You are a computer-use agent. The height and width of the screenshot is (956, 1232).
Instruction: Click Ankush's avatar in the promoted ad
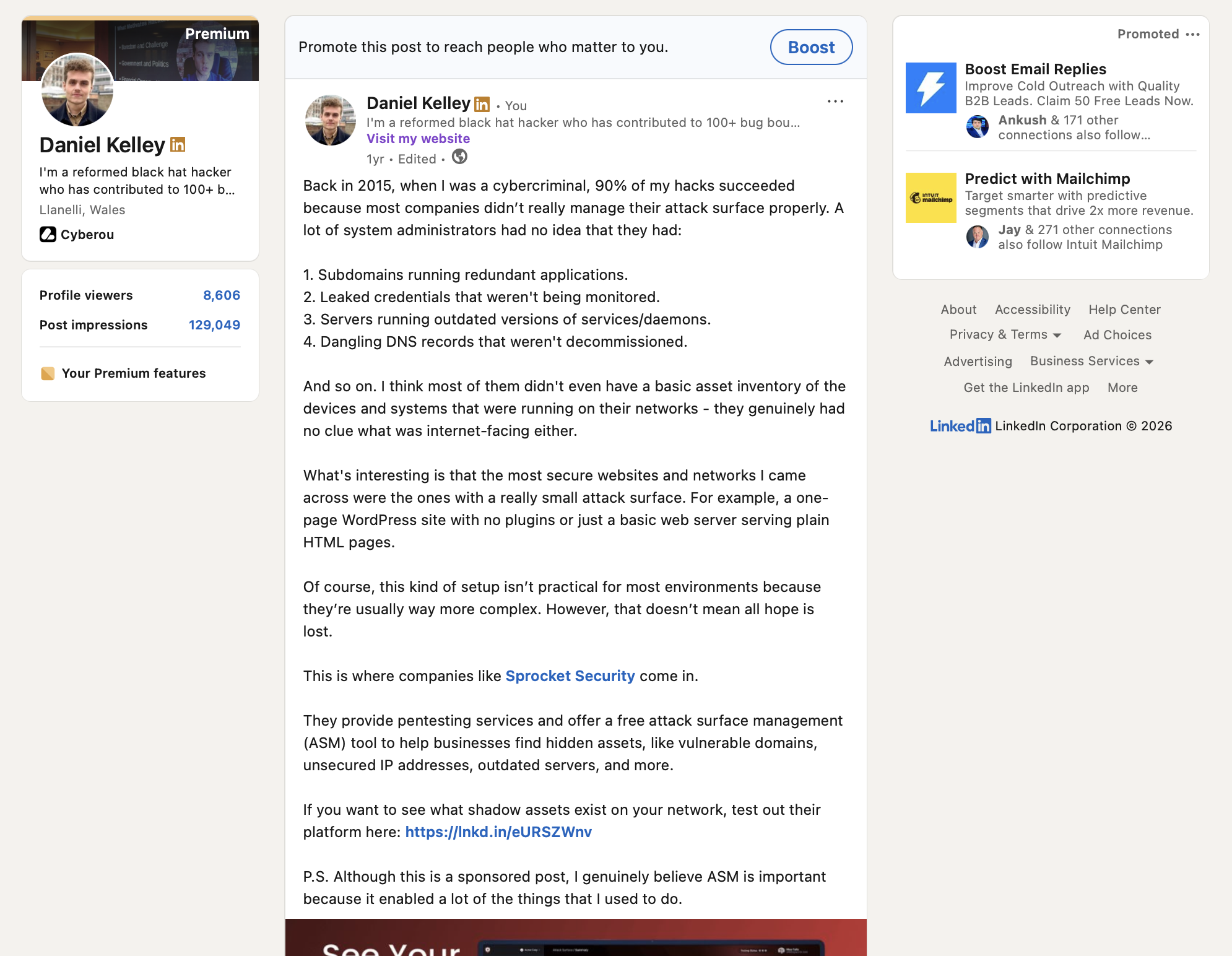[x=977, y=128]
